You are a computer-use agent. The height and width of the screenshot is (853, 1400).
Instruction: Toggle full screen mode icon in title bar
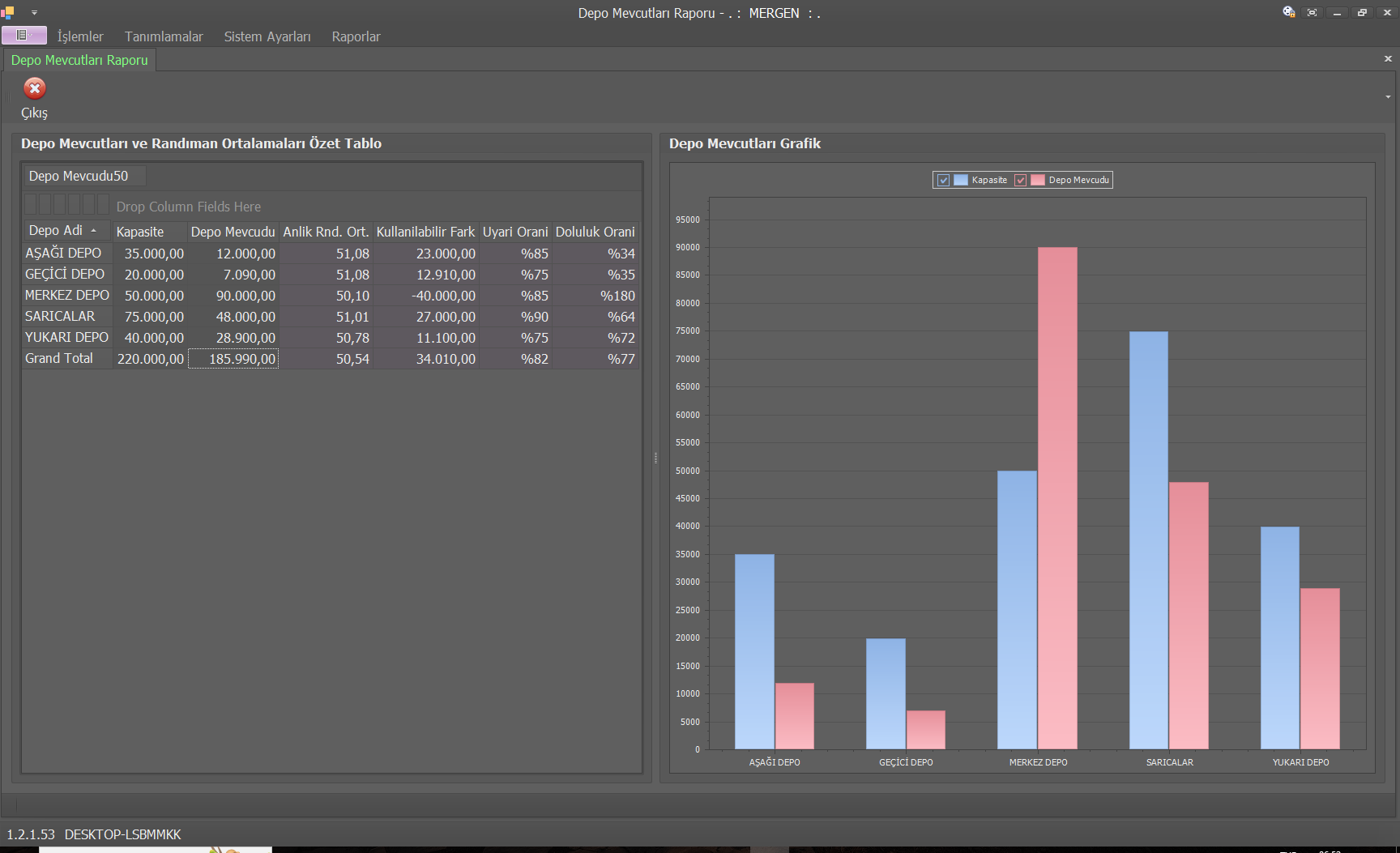pos(1312,12)
